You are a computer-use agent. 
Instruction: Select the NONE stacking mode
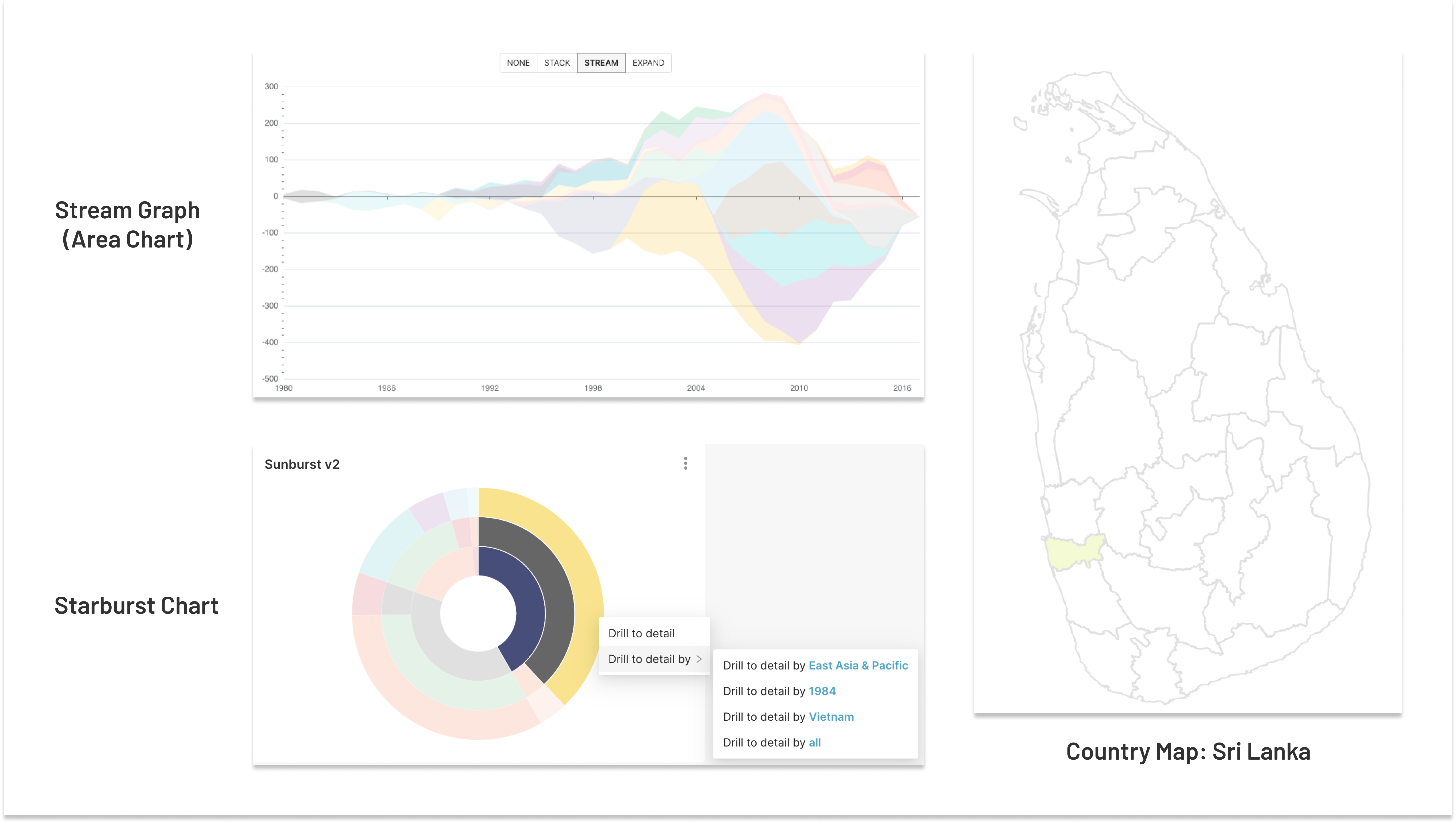[x=518, y=63]
